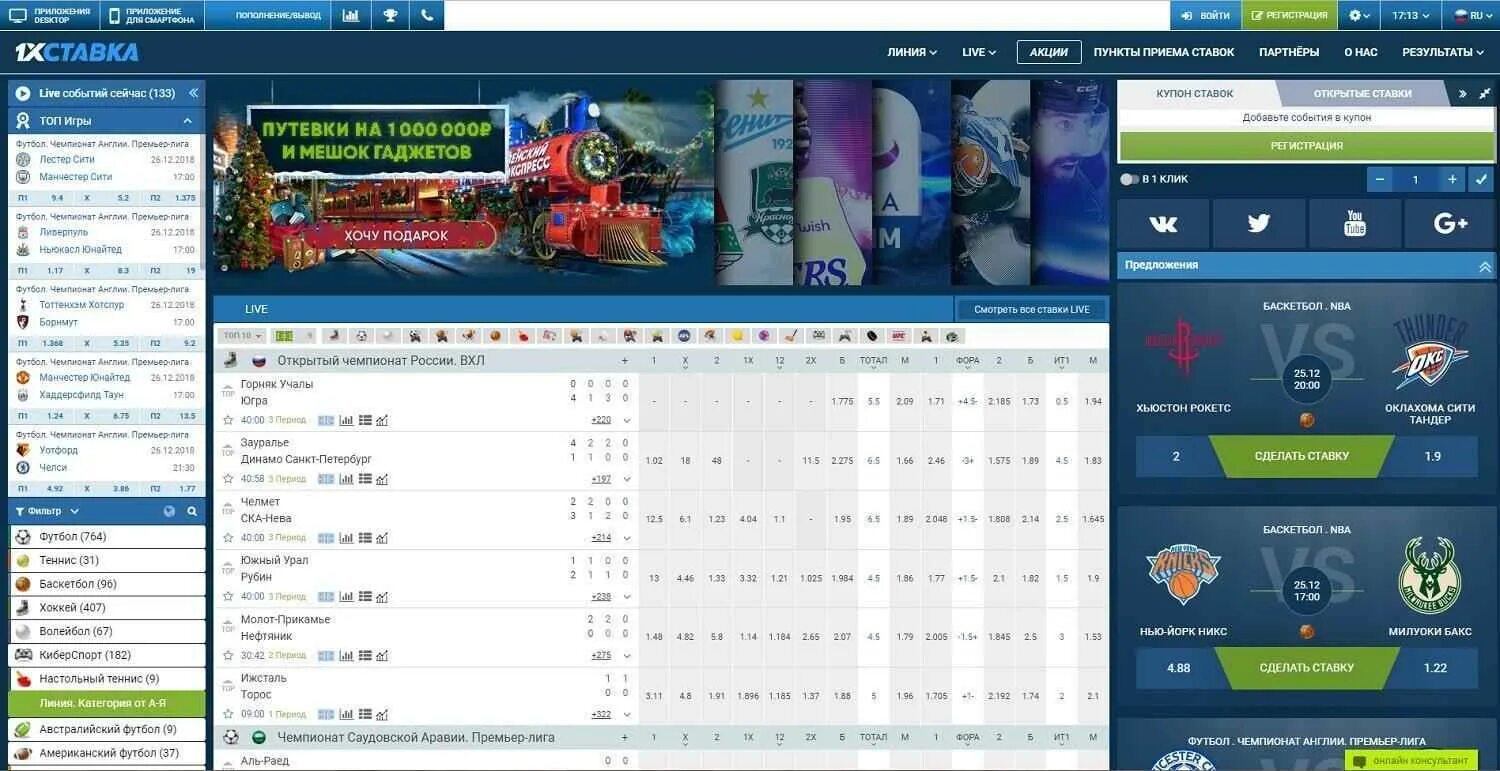The image size is (1500, 771).
Task: Click the green РЕГИСТРАЦИЯ button in coupon
Action: click(1307, 146)
